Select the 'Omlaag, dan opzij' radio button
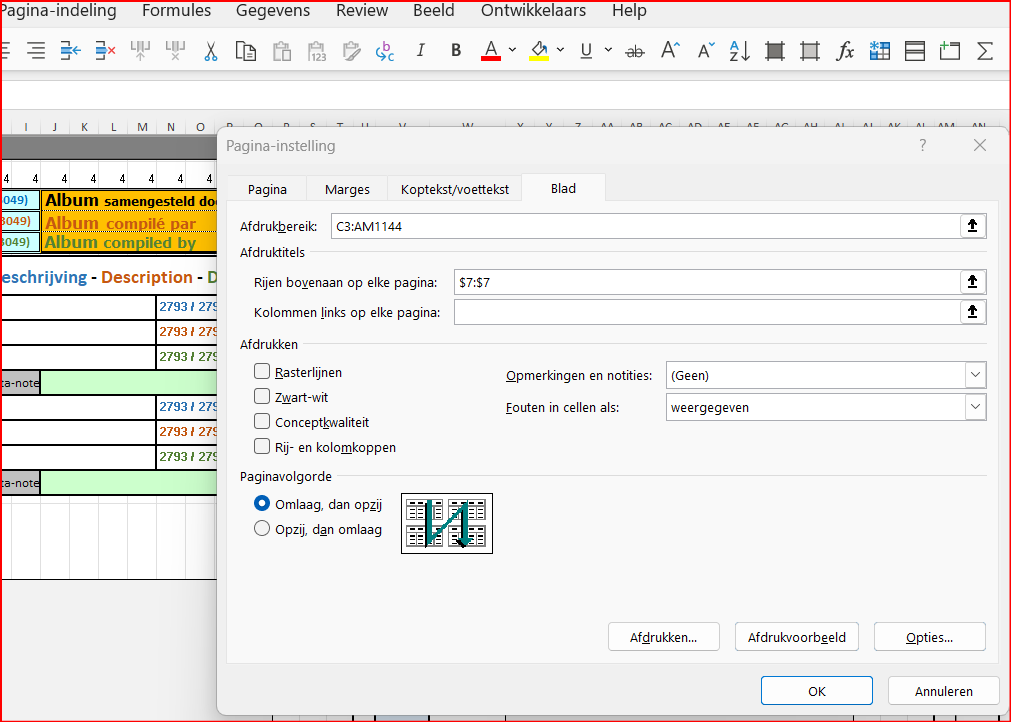The width and height of the screenshot is (1011, 722). coord(262,503)
